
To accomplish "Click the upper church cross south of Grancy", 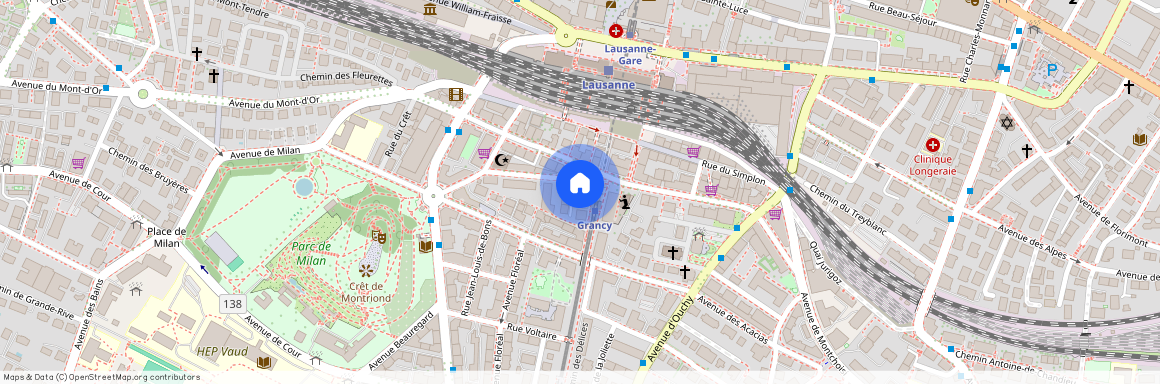I will [672, 253].
